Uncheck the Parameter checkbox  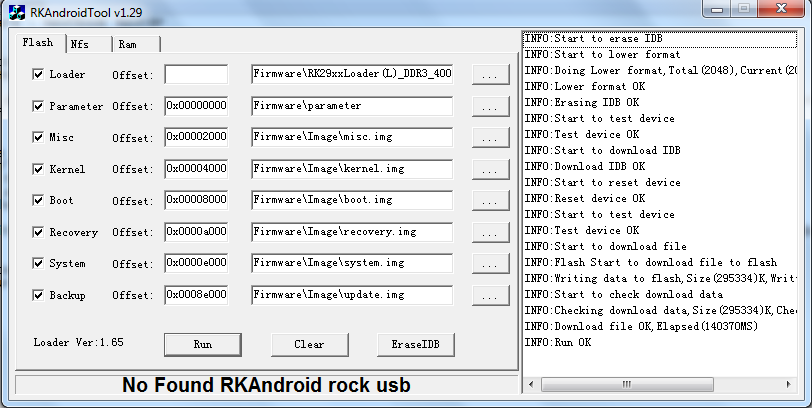click(38, 106)
